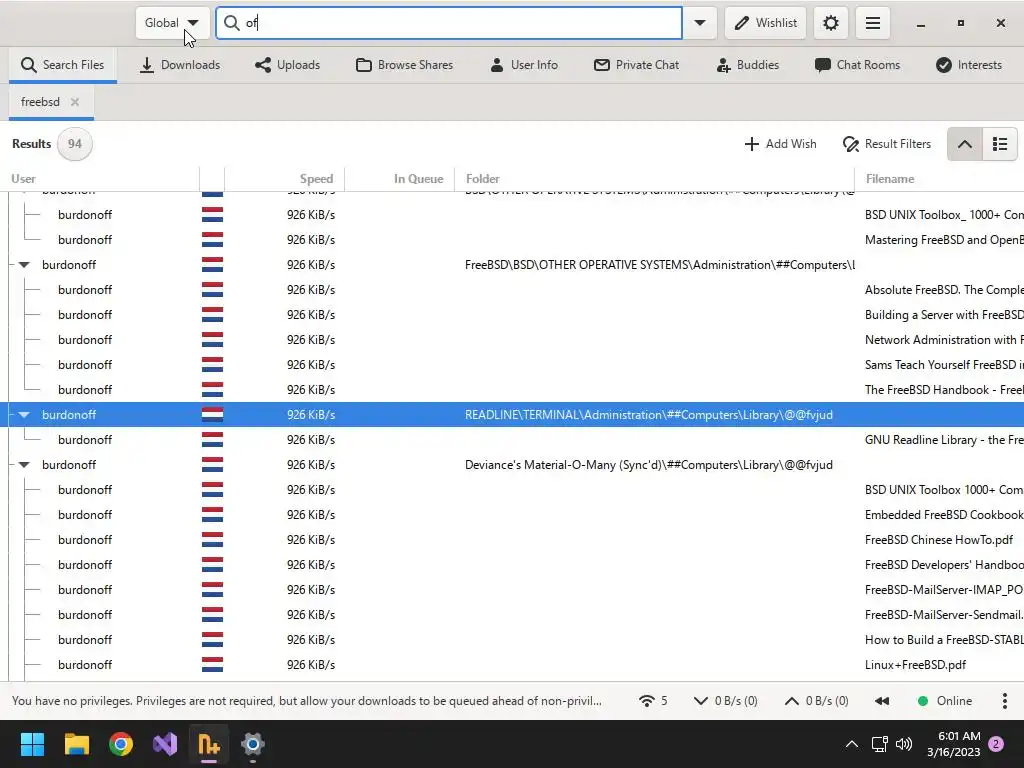Viewport: 1024px width, 768px height.
Task: Switch to the Uploads tab
Action: tap(287, 65)
